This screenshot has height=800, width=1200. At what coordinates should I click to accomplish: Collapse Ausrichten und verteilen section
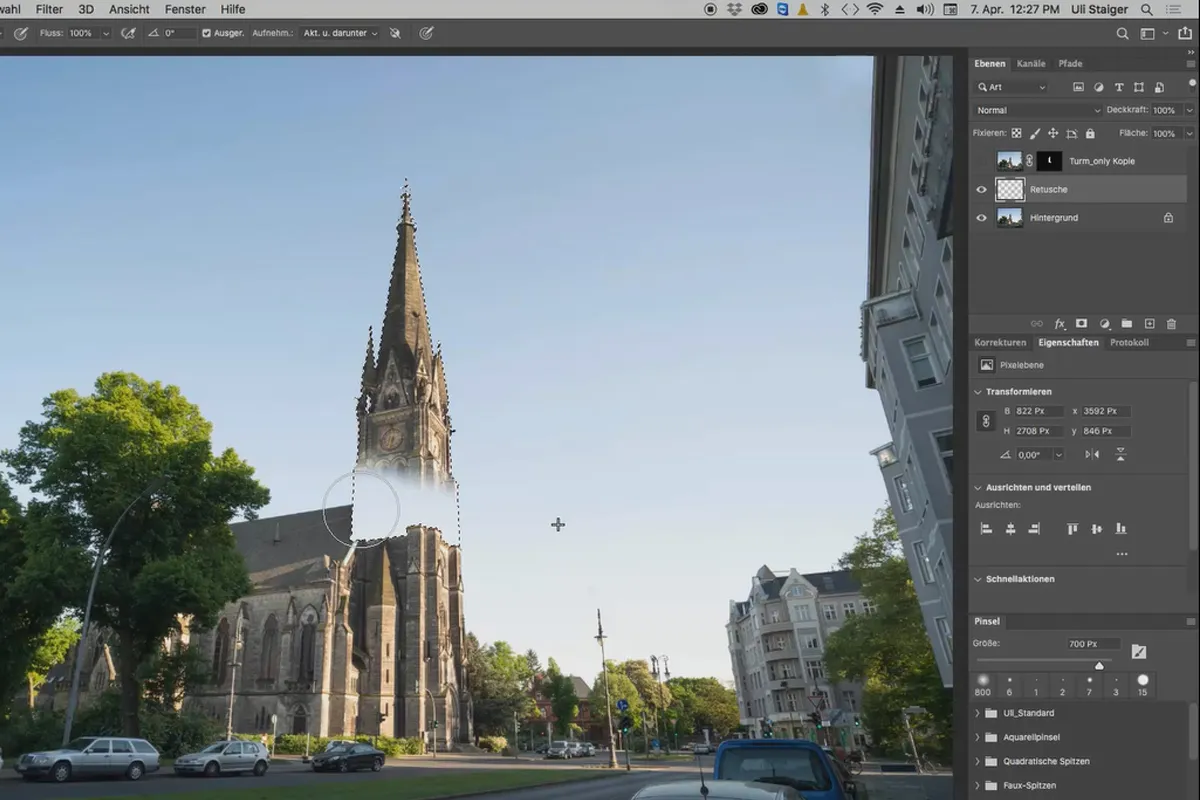point(978,487)
